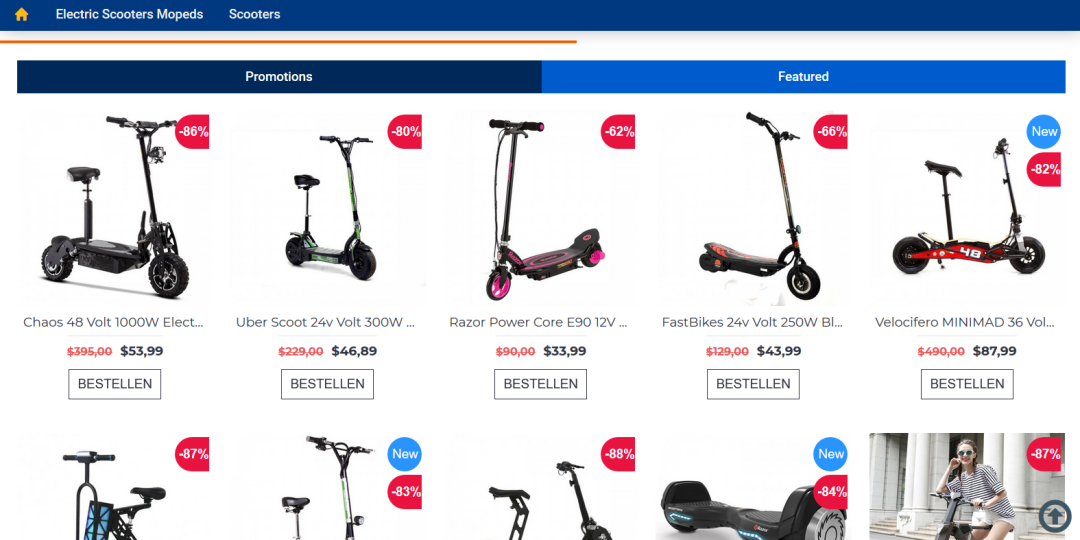The image size is (1080, 540).
Task: View the Chaos 48 Volt scooter image
Action: [114, 207]
